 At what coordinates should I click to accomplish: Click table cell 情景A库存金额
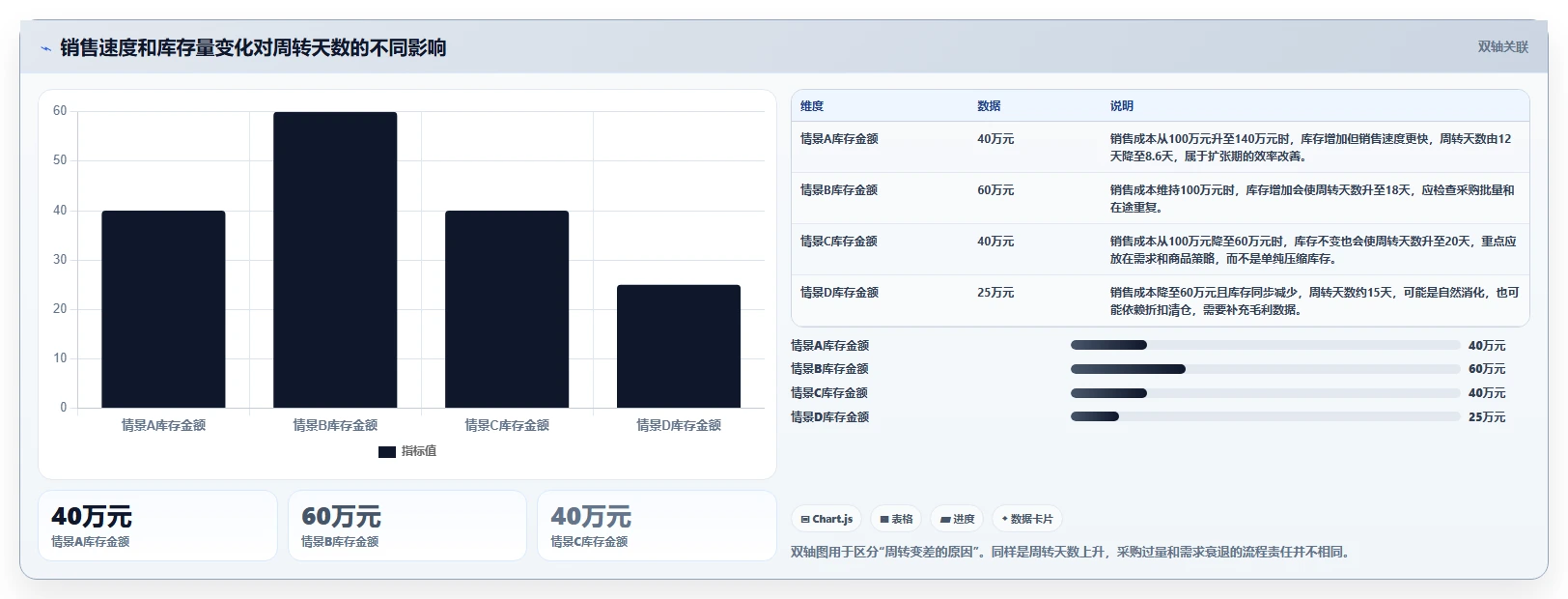839,139
